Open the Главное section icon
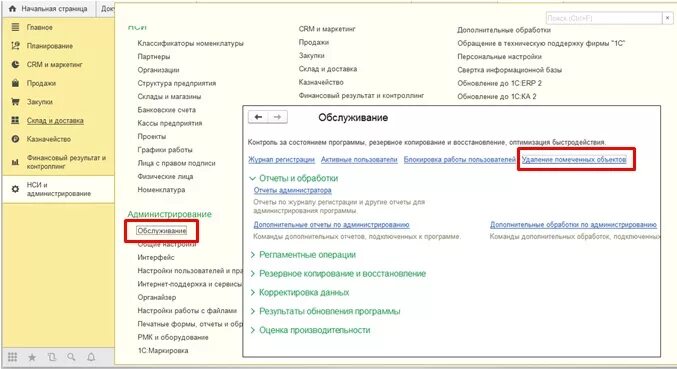 [x=15, y=27]
